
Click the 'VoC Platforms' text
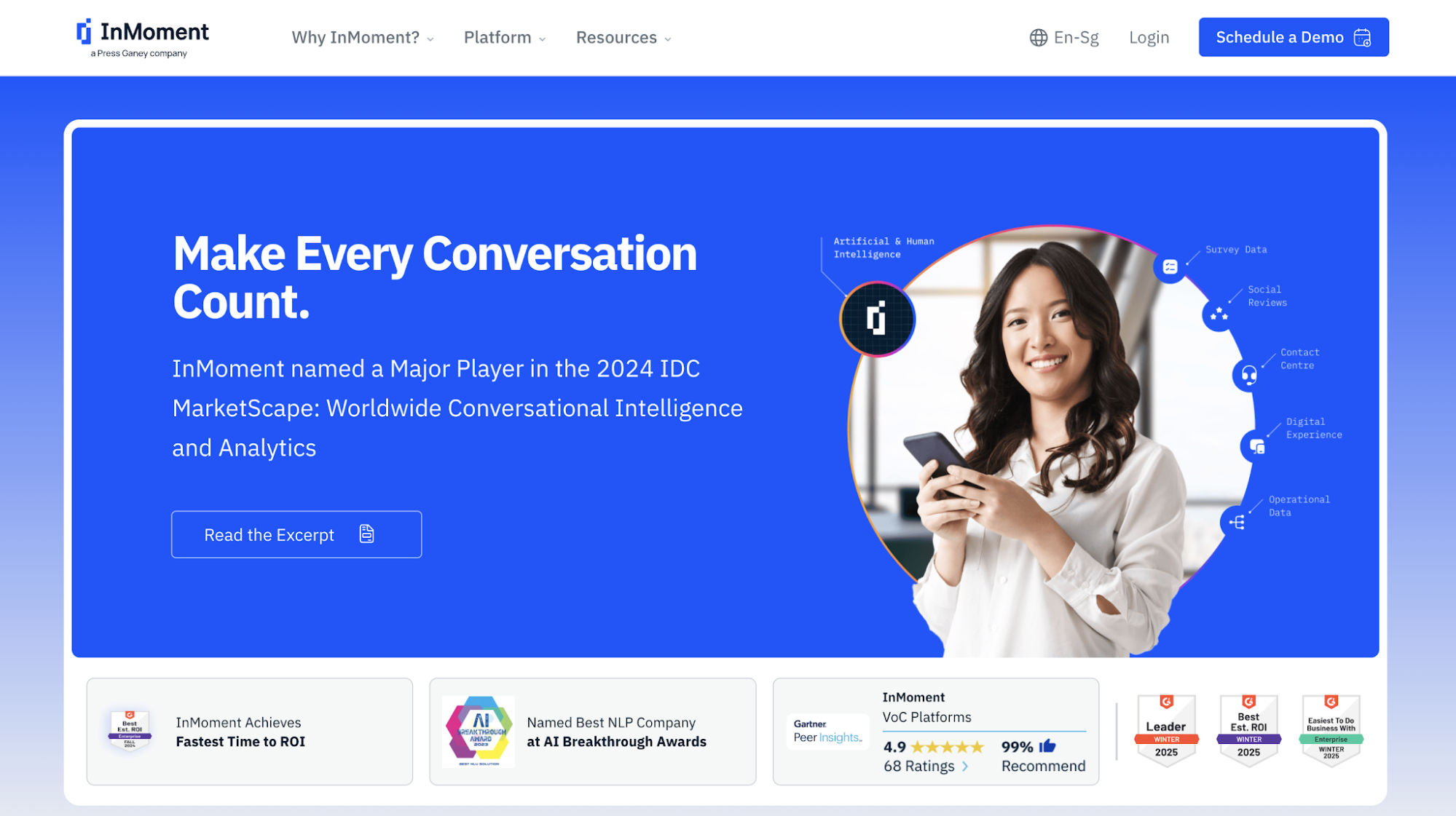tap(926, 717)
